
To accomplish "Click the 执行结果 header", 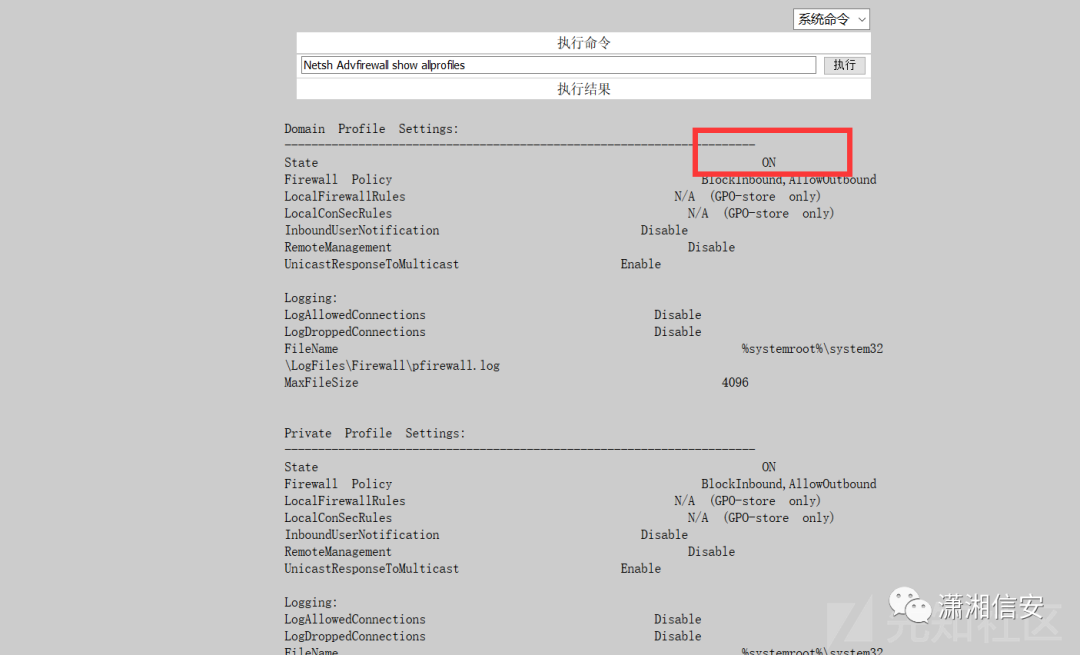I will 583,89.
